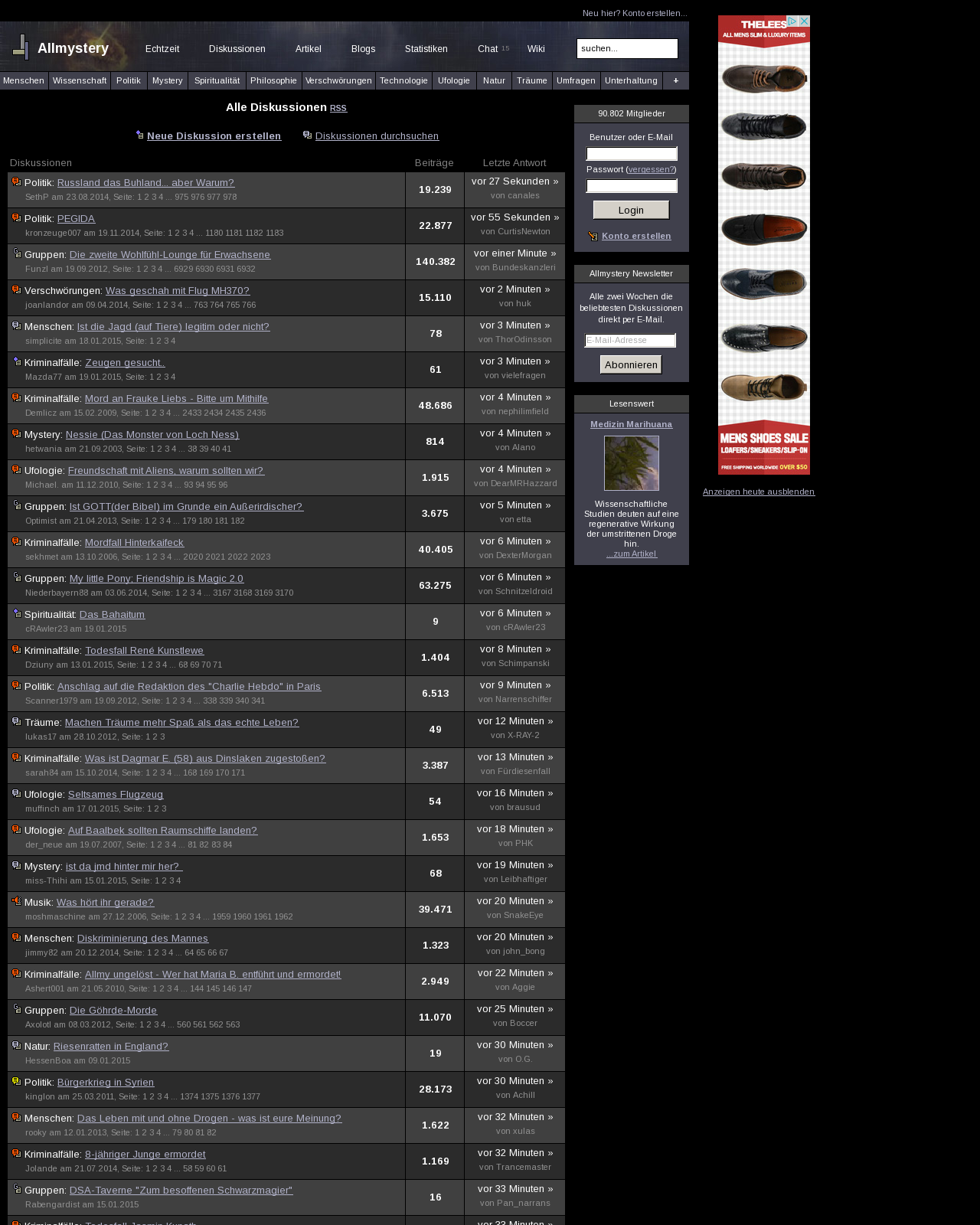The image size is (980, 1225).
Task: Select the Ufologie category tab
Action: pos(454,80)
